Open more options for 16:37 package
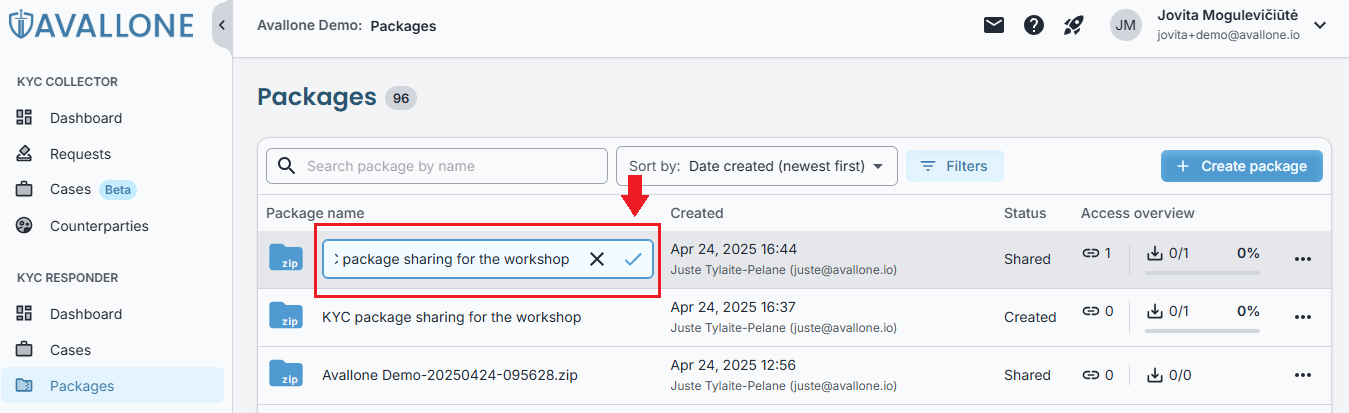This screenshot has height=413, width=1349. [x=1302, y=317]
